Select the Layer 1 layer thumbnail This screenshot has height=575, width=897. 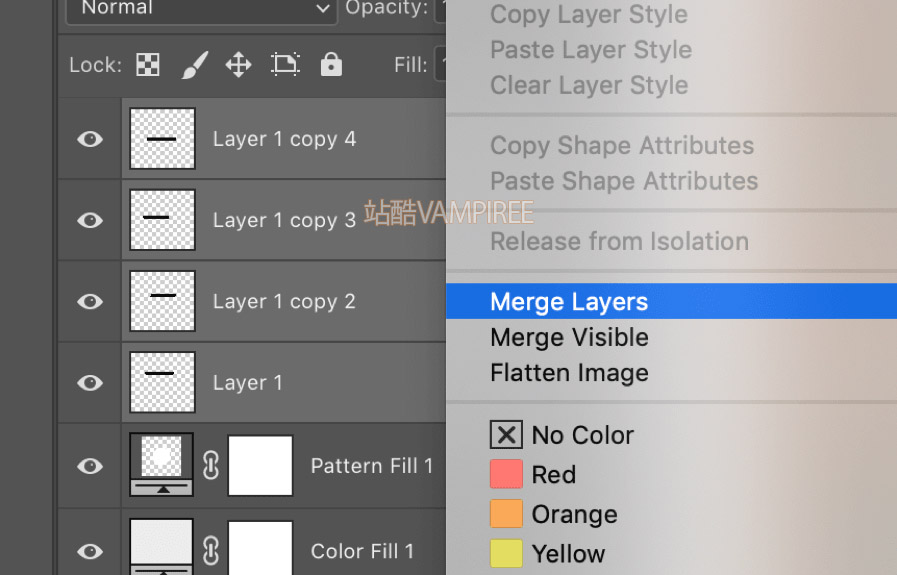tap(162, 382)
